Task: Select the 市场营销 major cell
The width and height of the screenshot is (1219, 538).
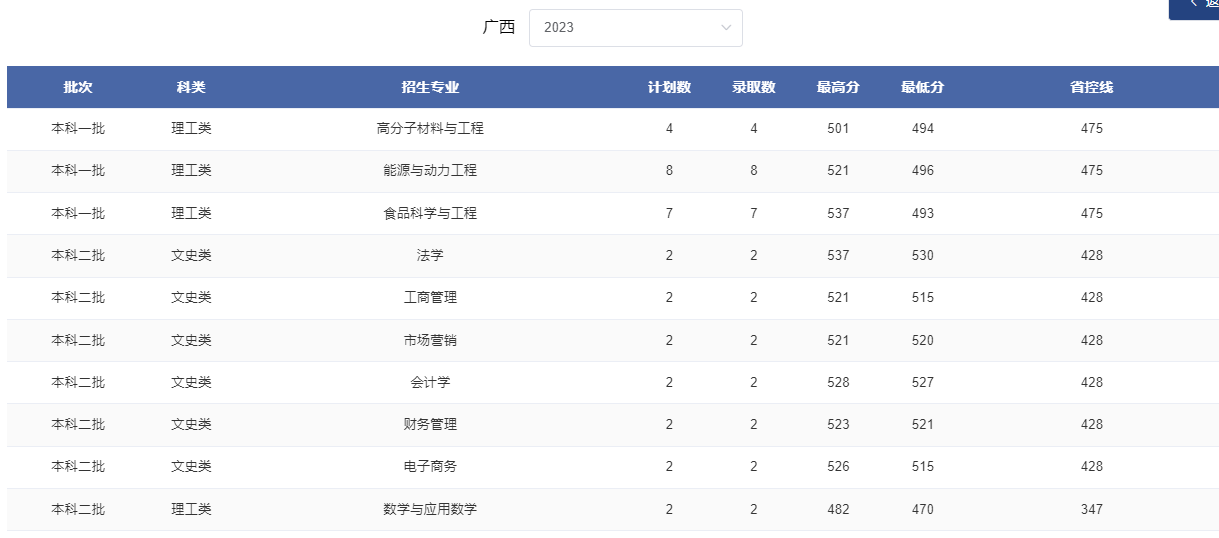Action: [430, 341]
